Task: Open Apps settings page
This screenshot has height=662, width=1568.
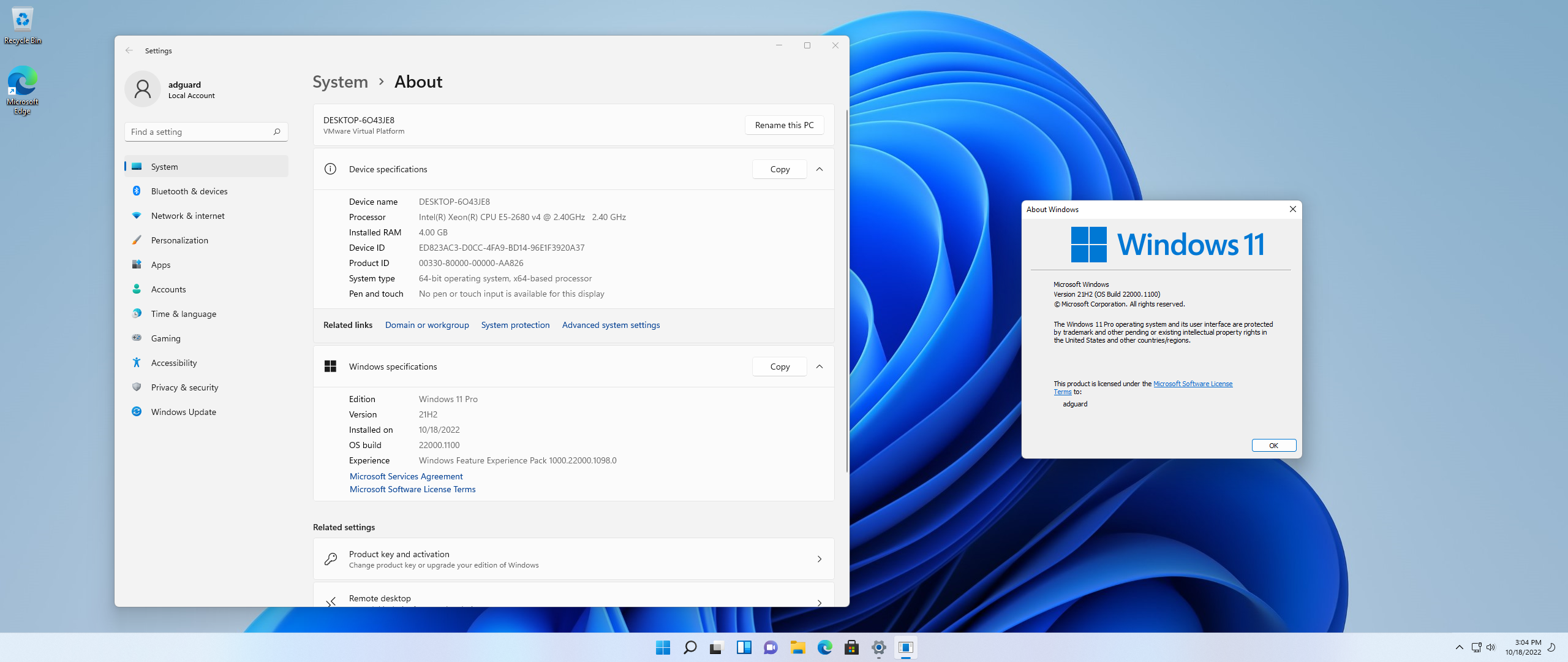Action: click(x=206, y=265)
